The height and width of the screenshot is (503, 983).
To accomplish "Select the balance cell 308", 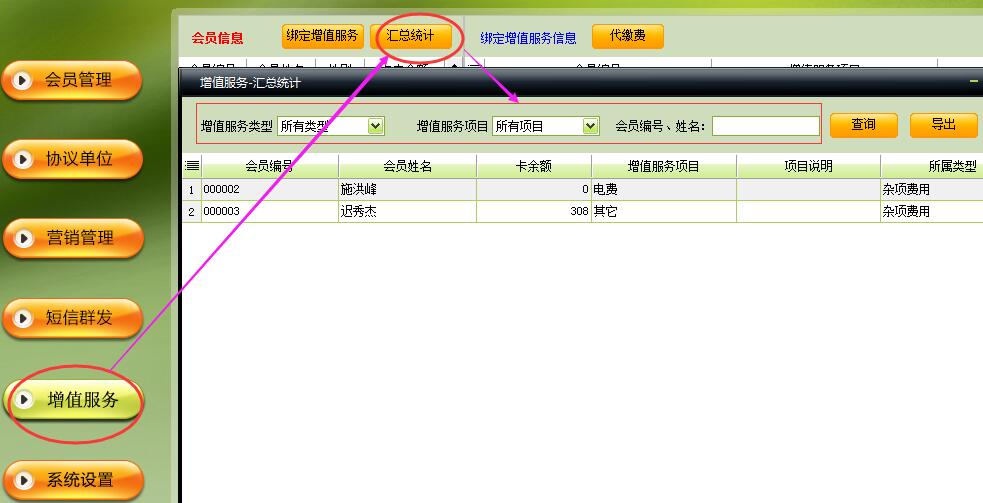I will click(x=534, y=211).
